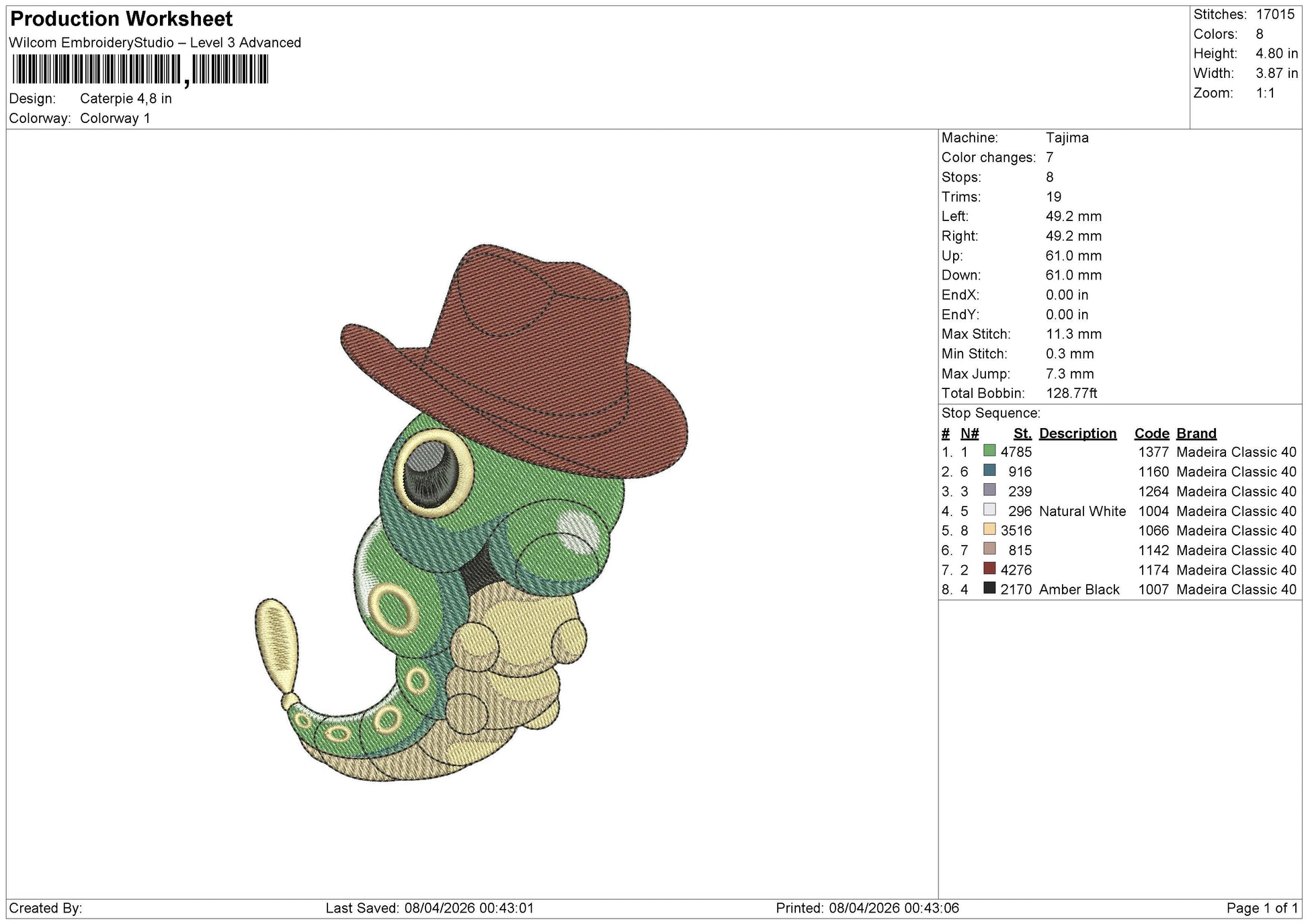
Task: Click the Up value '61.0 mm'
Action: click(x=1073, y=256)
